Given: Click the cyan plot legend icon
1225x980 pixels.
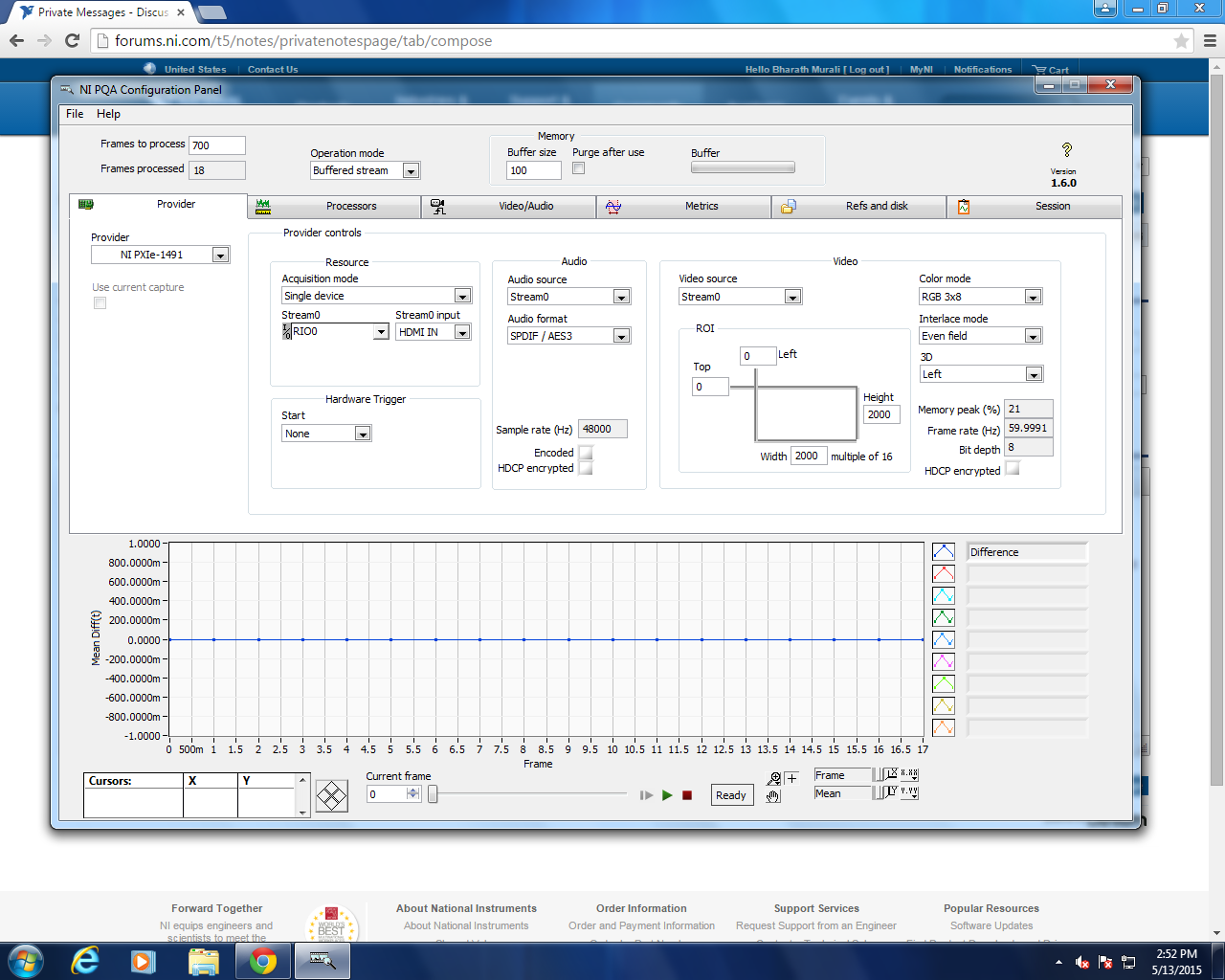Looking at the screenshot, I should (943, 595).
